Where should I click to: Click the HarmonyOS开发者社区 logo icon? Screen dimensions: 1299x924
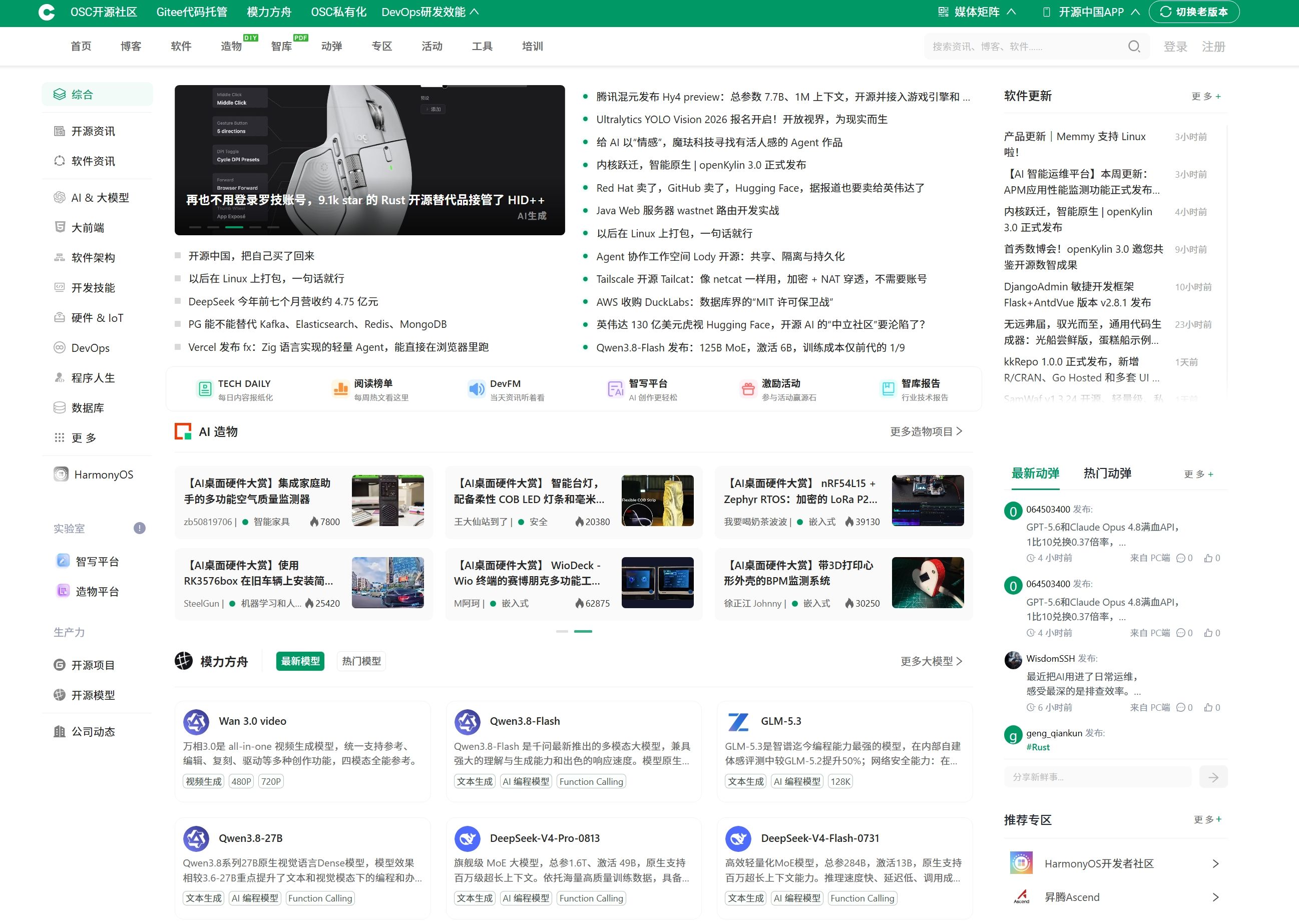(x=1021, y=863)
